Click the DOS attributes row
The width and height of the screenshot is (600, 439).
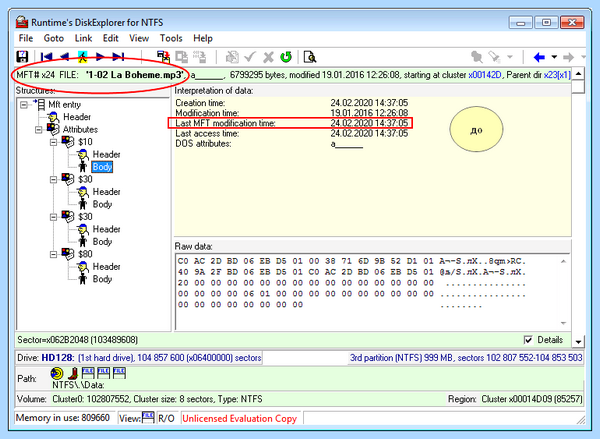click(x=269, y=144)
